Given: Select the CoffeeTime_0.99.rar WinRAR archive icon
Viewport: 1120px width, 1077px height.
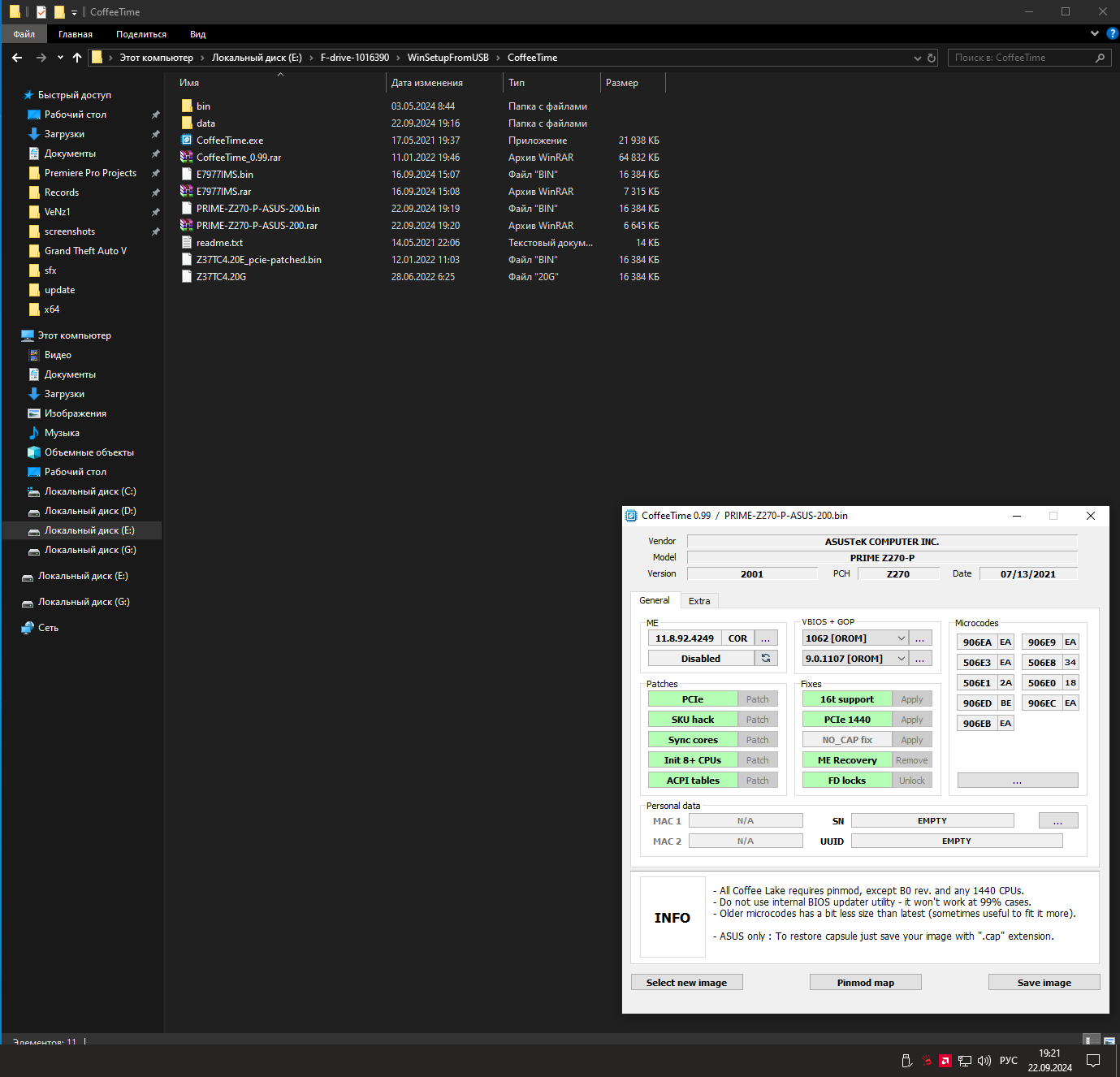Looking at the screenshot, I should click(187, 158).
